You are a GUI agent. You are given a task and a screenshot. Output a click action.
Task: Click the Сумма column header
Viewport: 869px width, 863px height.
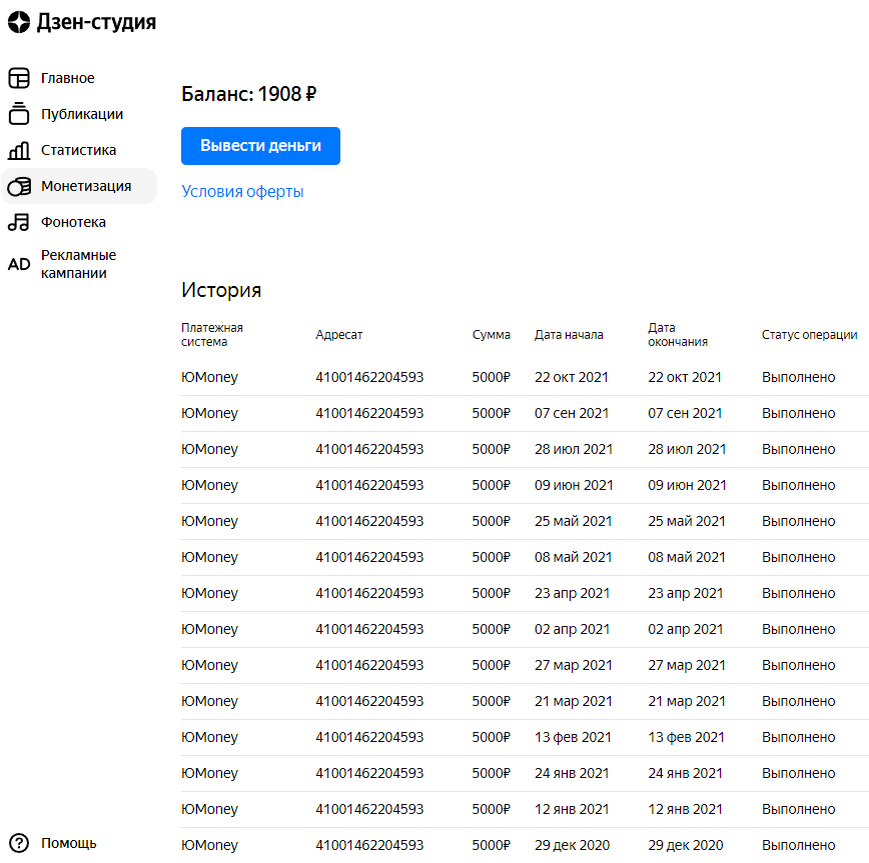coord(491,335)
